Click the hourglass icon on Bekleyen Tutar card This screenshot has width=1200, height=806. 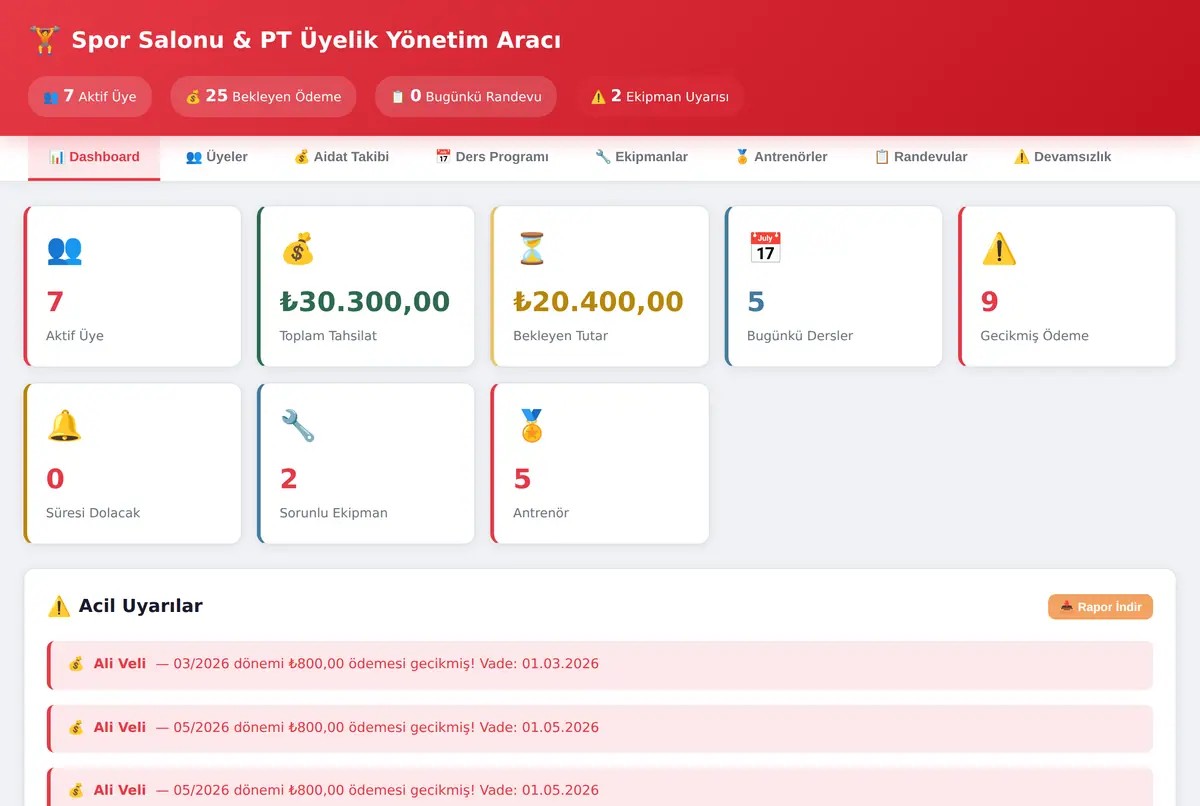coord(531,249)
